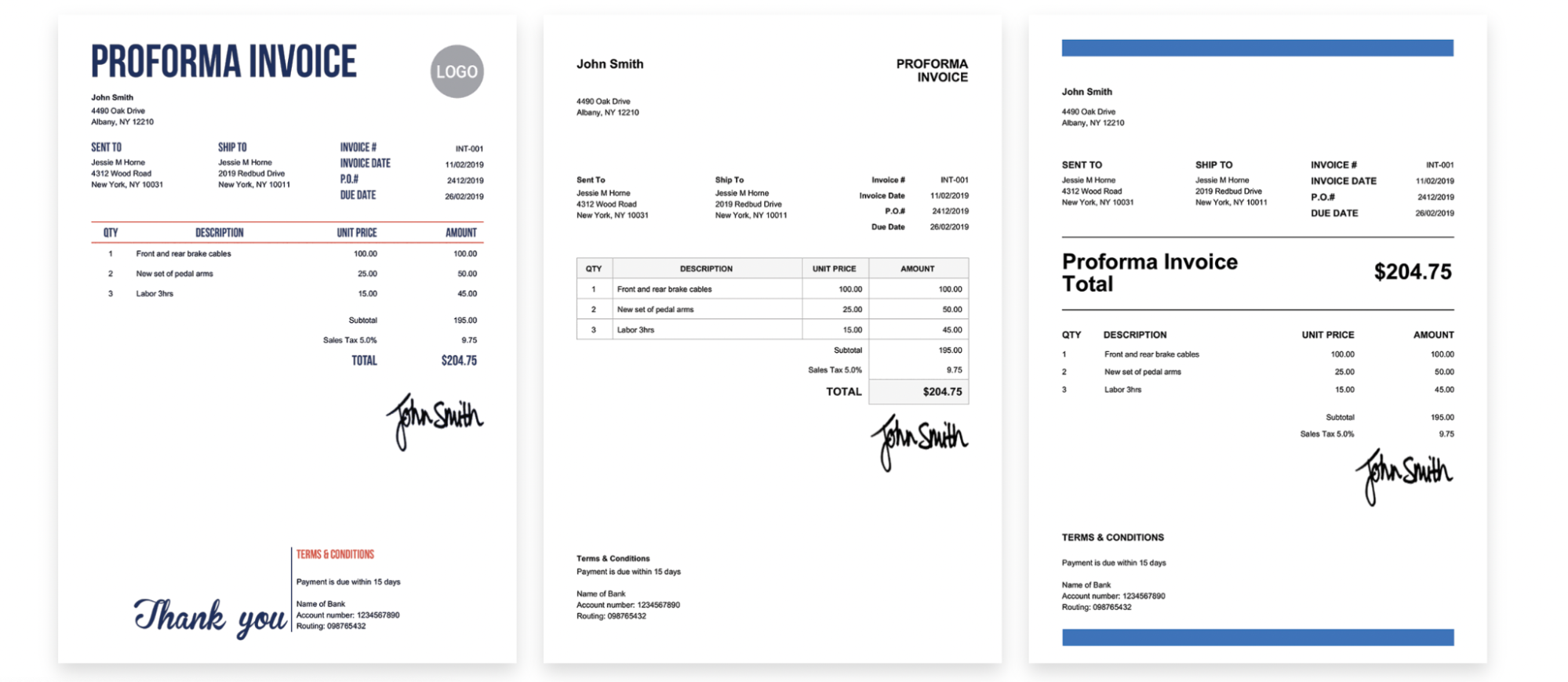This screenshot has width=1568, height=682.
Task: Select the right-aligned black "PROFORMA INVOICE" heading
Action: (x=932, y=71)
